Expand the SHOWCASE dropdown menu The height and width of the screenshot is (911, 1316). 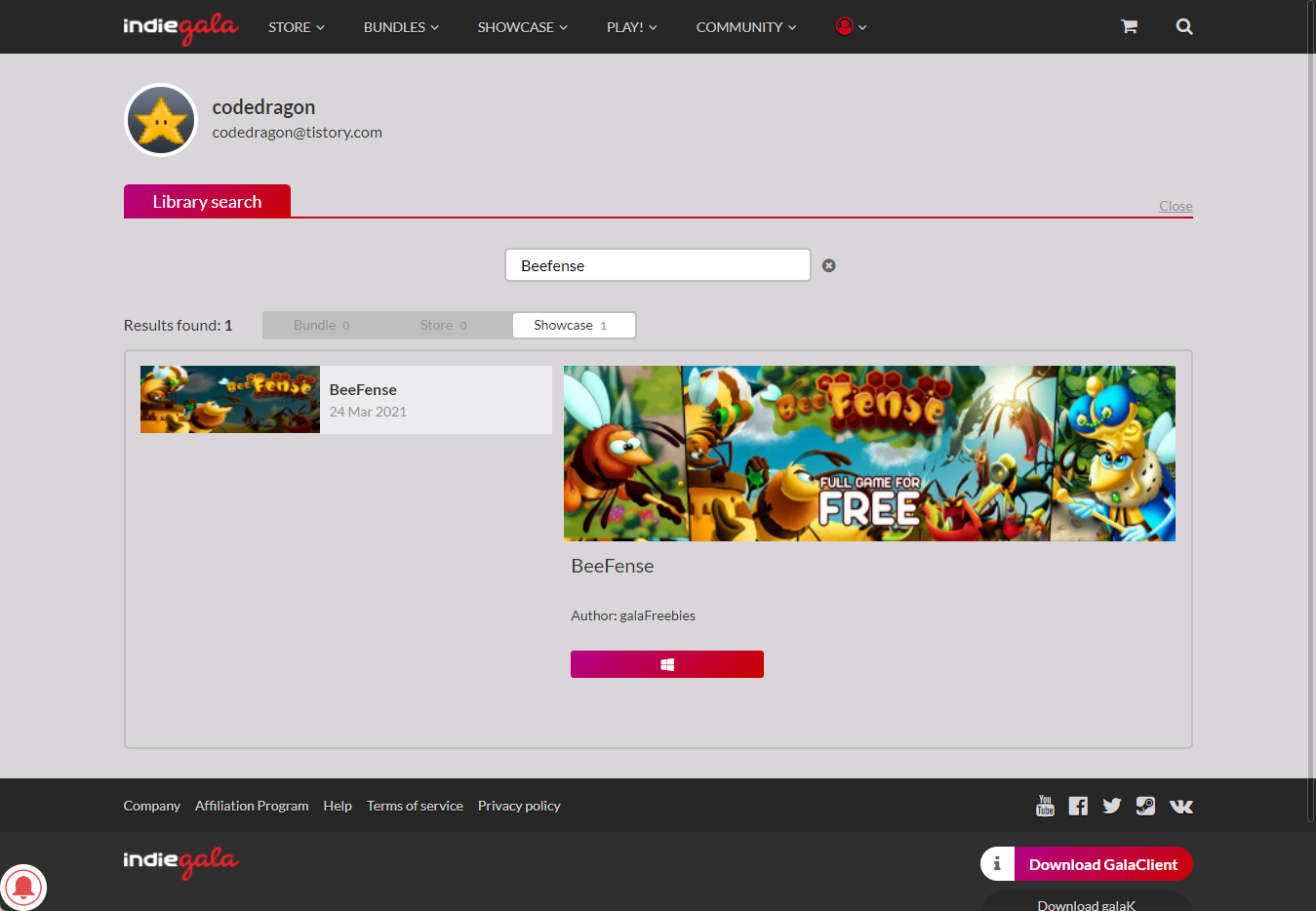click(522, 27)
